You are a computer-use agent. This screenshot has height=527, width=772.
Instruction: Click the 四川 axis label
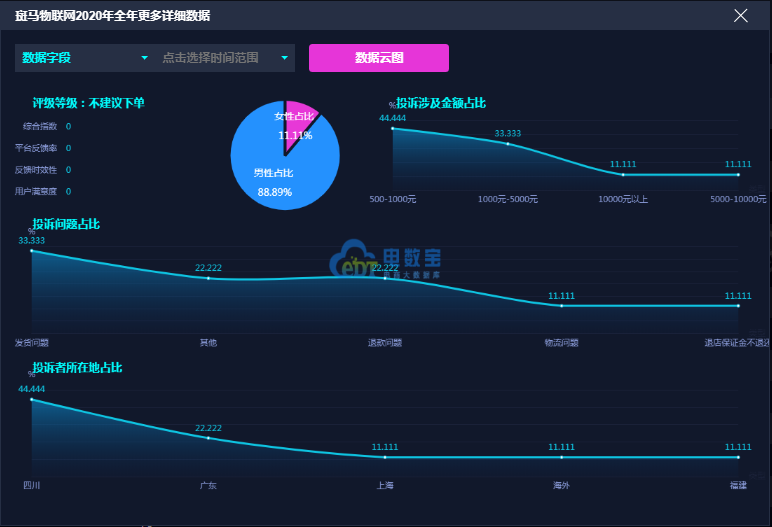32,486
